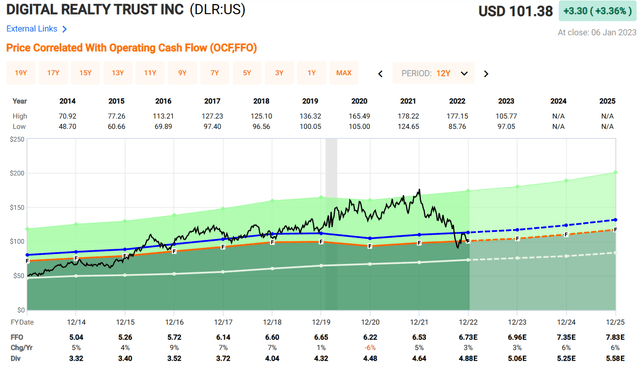The width and height of the screenshot is (640, 366).
Task: Select the 5Y period button
Action: pos(247,73)
